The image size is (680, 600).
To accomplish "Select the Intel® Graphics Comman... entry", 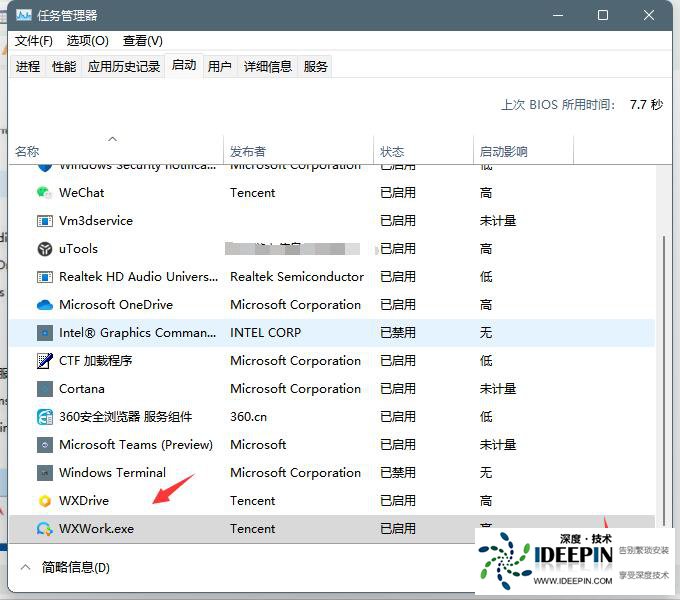I will click(x=137, y=333).
